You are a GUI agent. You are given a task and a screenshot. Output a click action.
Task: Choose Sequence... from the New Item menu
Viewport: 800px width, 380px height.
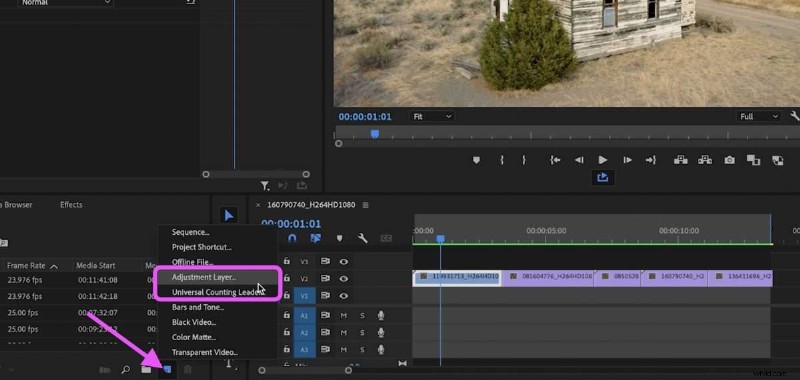coord(191,232)
